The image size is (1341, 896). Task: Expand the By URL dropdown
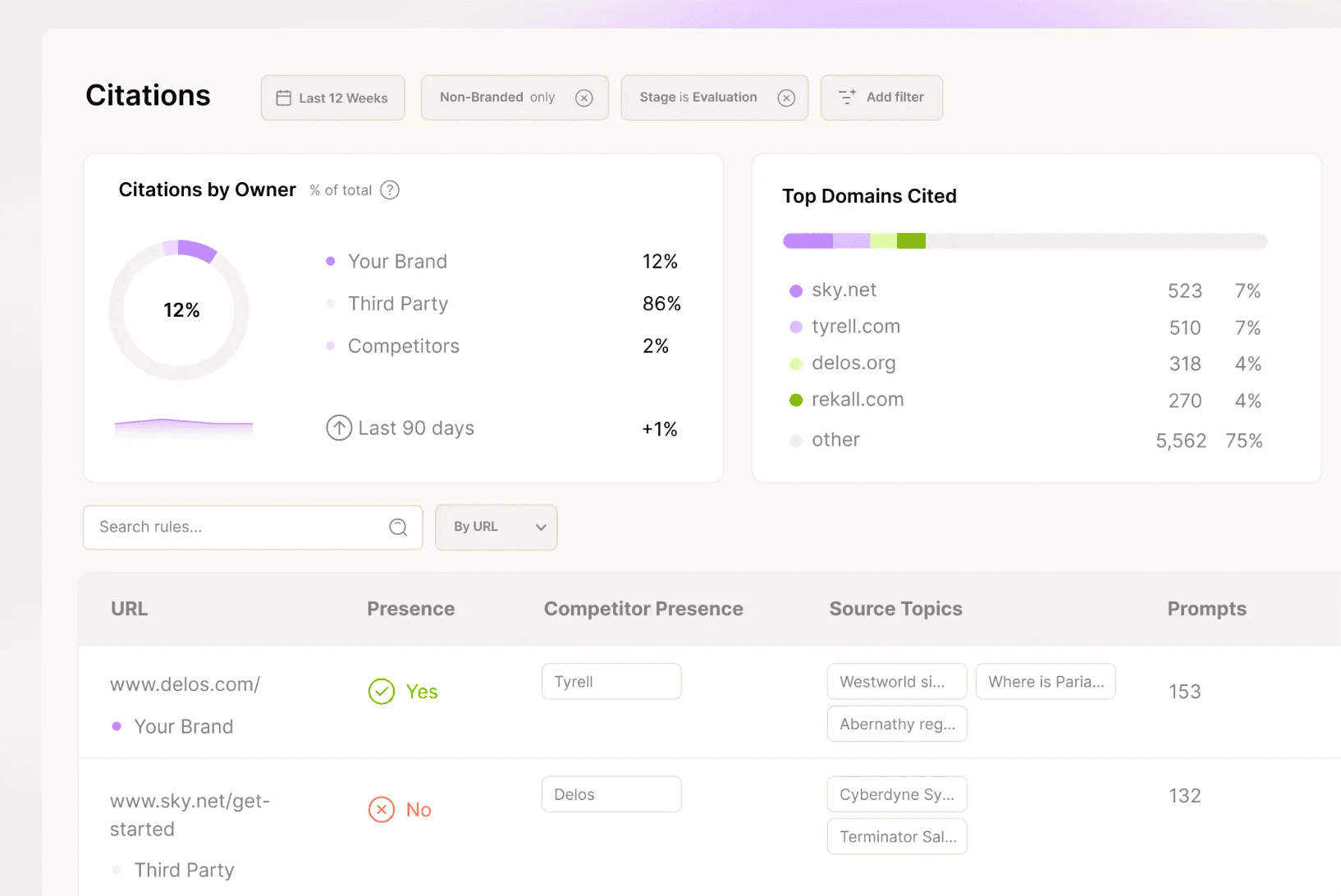click(x=497, y=527)
